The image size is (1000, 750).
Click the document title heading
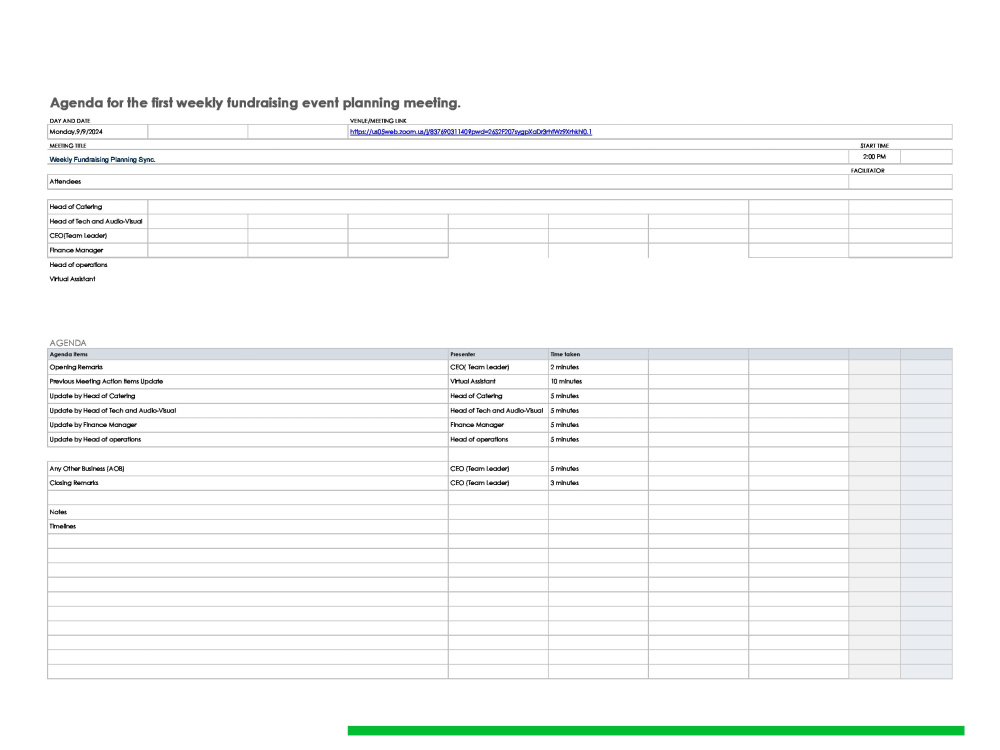click(x=255, y=103)
